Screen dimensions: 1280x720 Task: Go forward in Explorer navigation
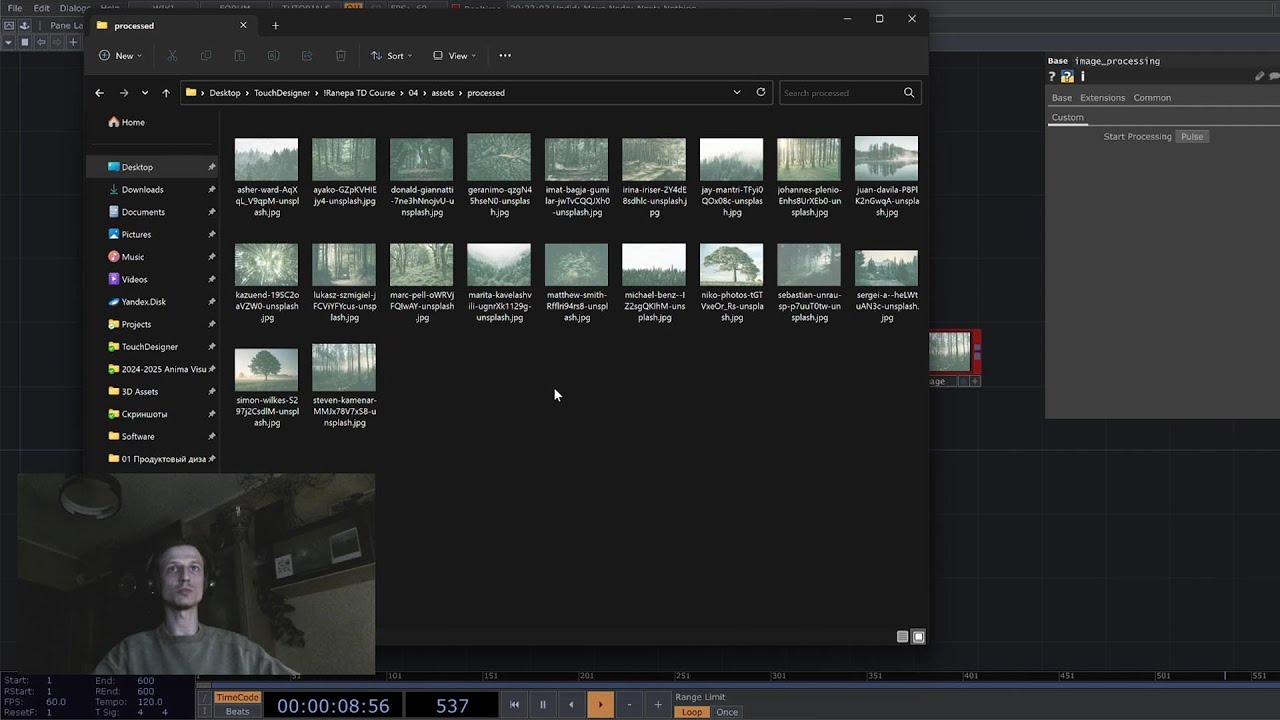124,93
